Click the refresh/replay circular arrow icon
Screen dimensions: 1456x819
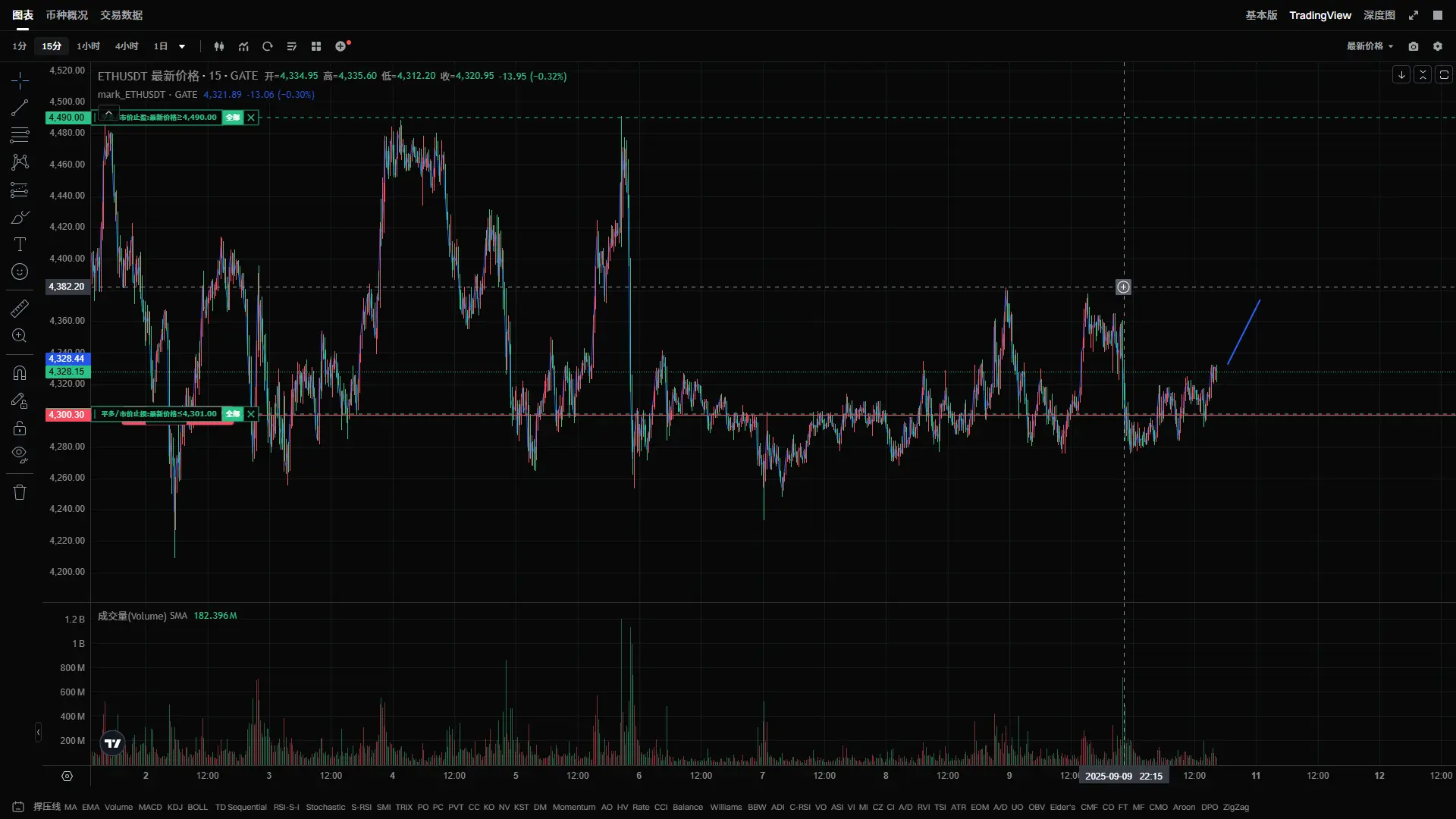coord(268,46)
